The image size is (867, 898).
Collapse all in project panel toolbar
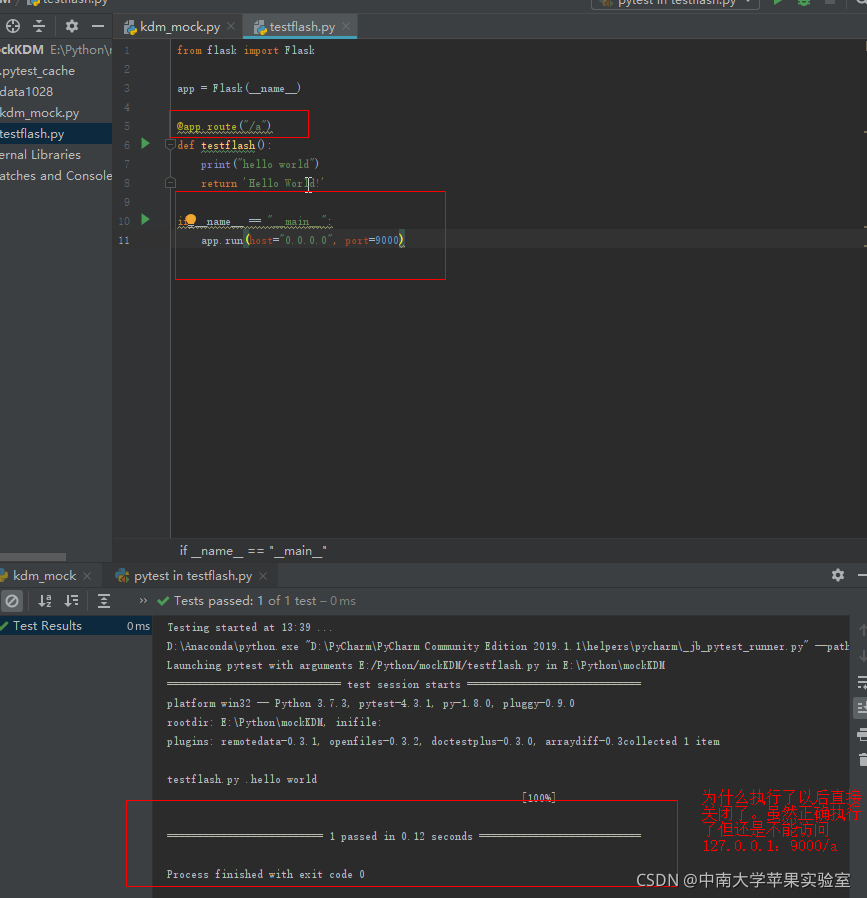(39, 26)
